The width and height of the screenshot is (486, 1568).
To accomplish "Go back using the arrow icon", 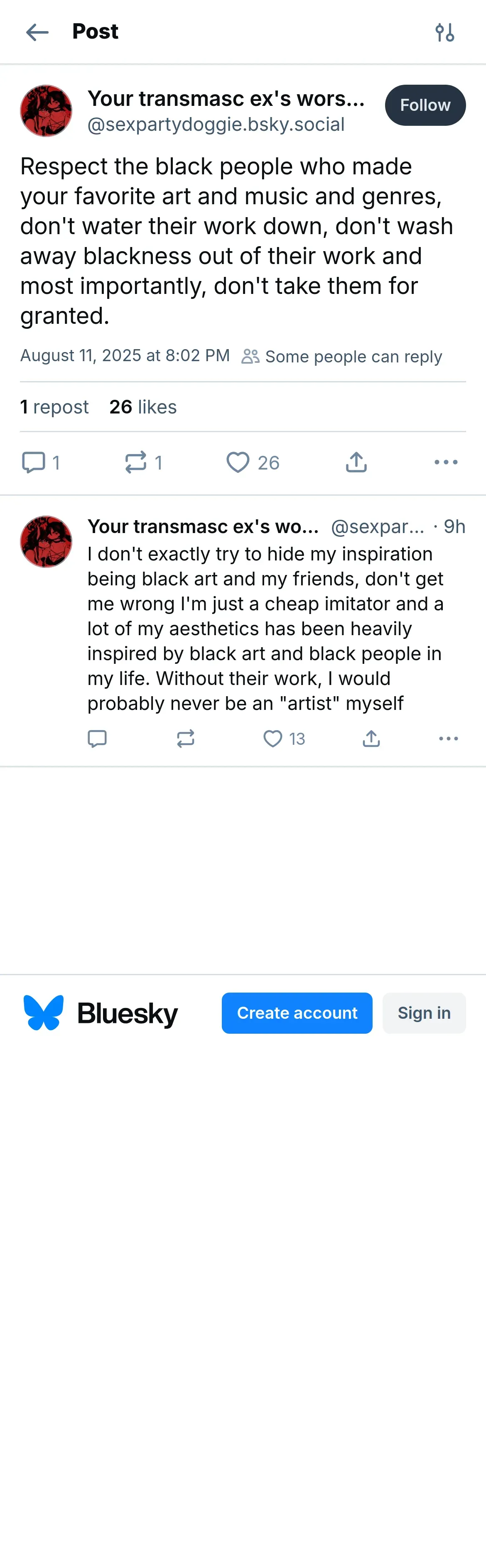I will (x=37, y=32).
